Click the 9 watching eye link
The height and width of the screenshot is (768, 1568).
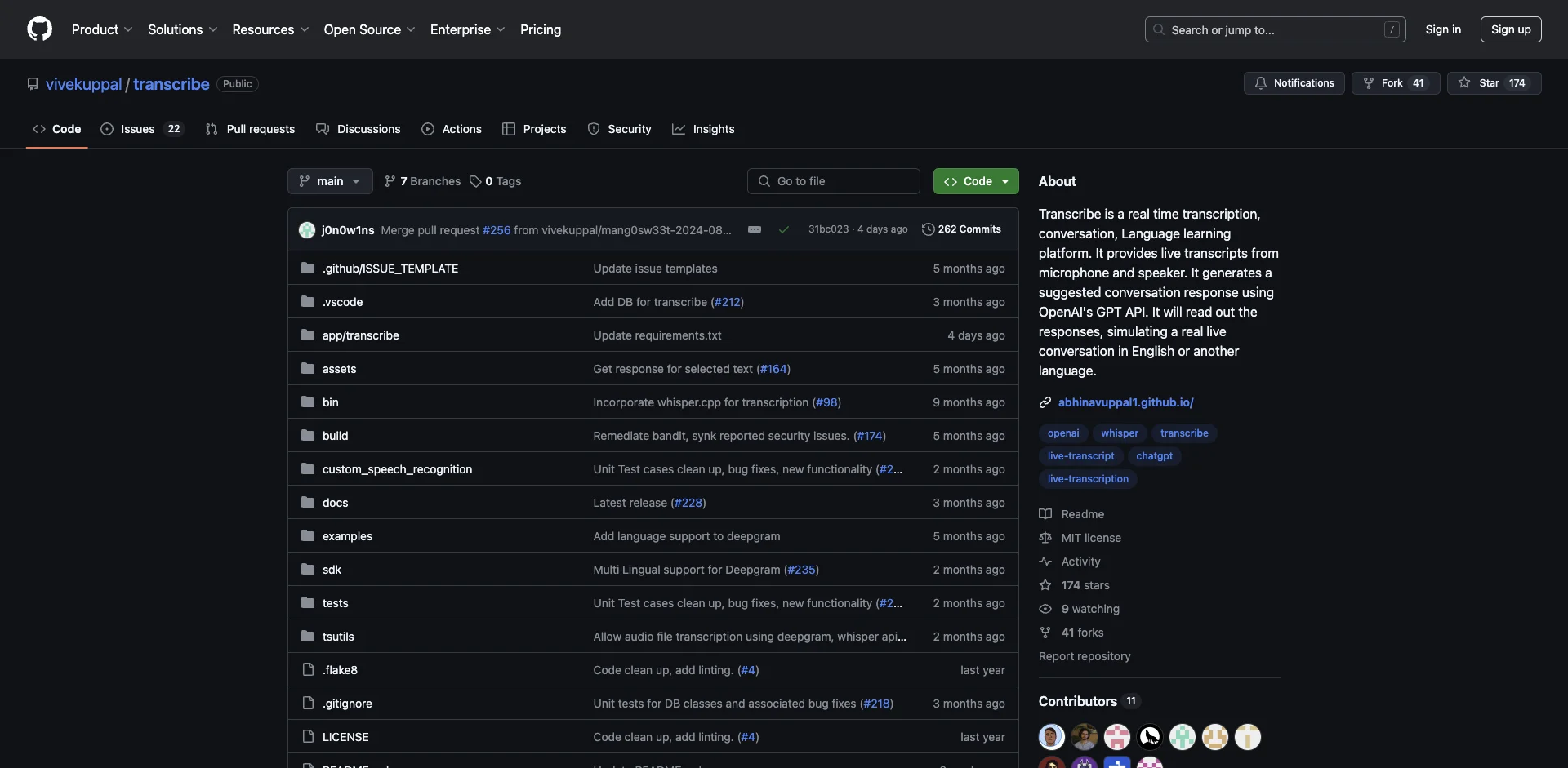[x=1079, y=609]
